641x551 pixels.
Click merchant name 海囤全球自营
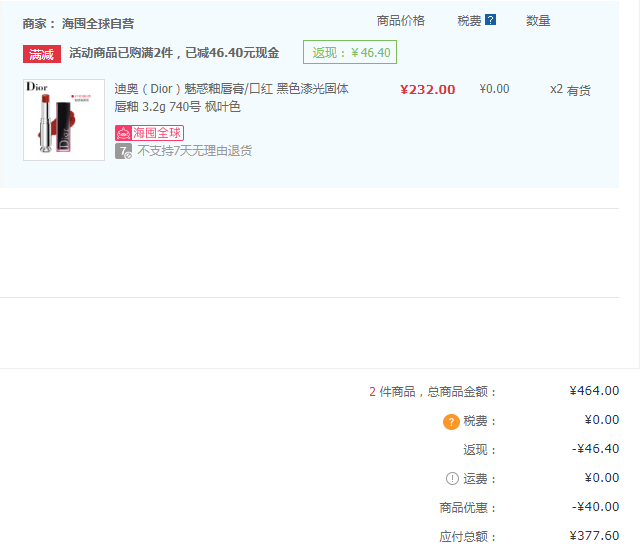[98, 24]
